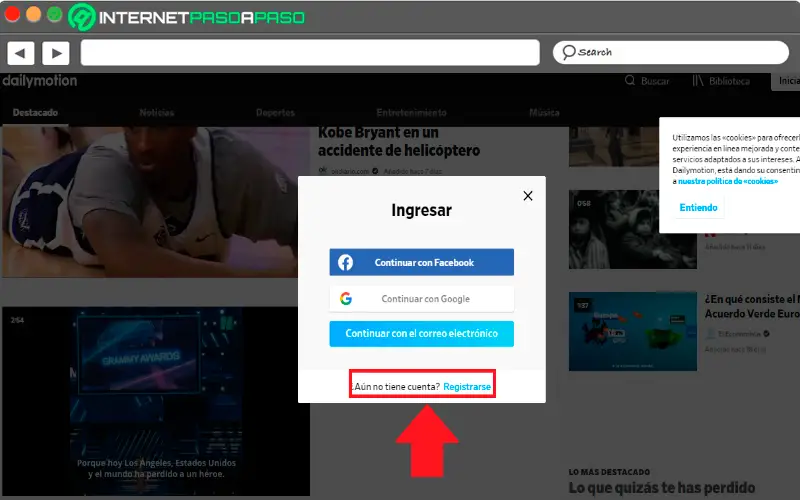Switch to the Entretenimiento tab
800x500 pixels.
[x=411, y=112]
